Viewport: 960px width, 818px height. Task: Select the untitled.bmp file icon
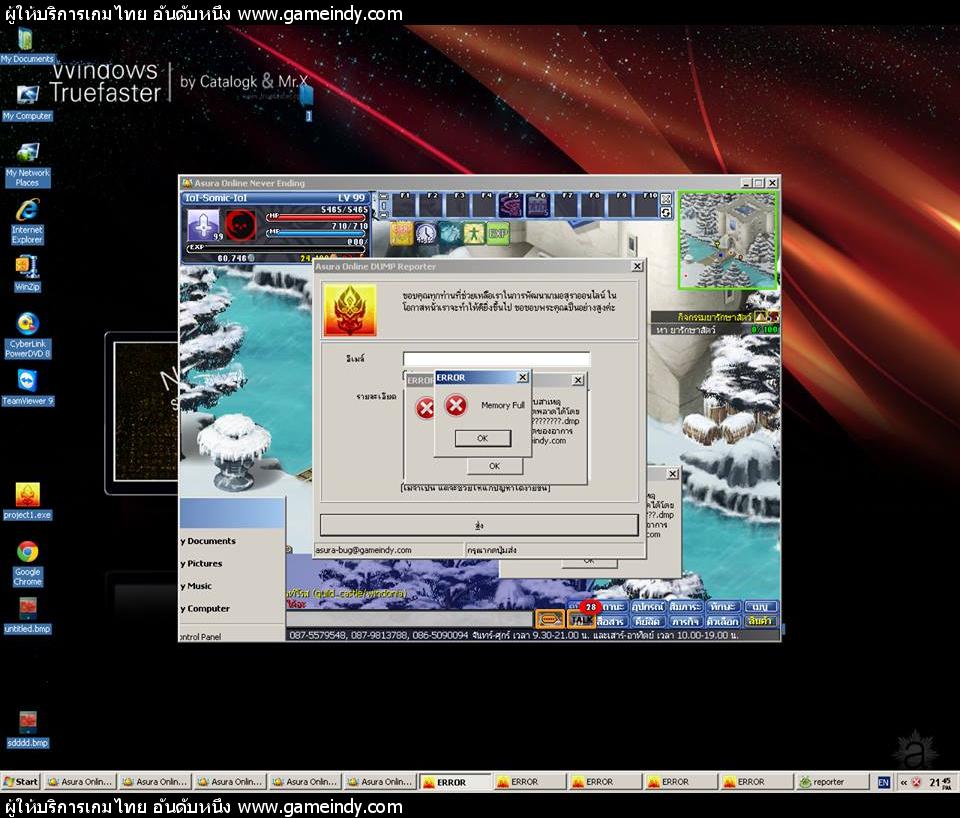click(x=28, y=615)
